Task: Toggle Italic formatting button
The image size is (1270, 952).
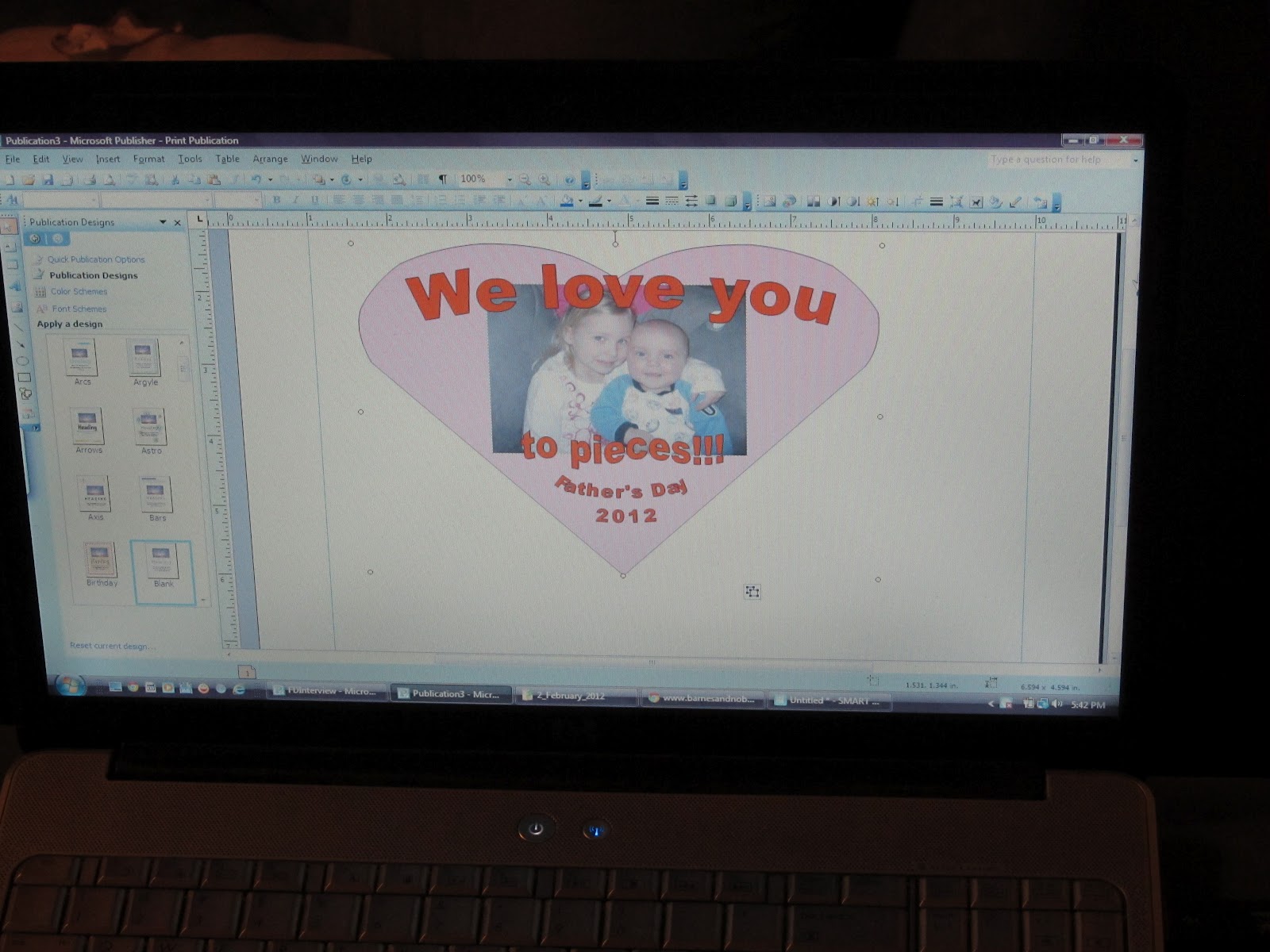Action: coord(295,200)
